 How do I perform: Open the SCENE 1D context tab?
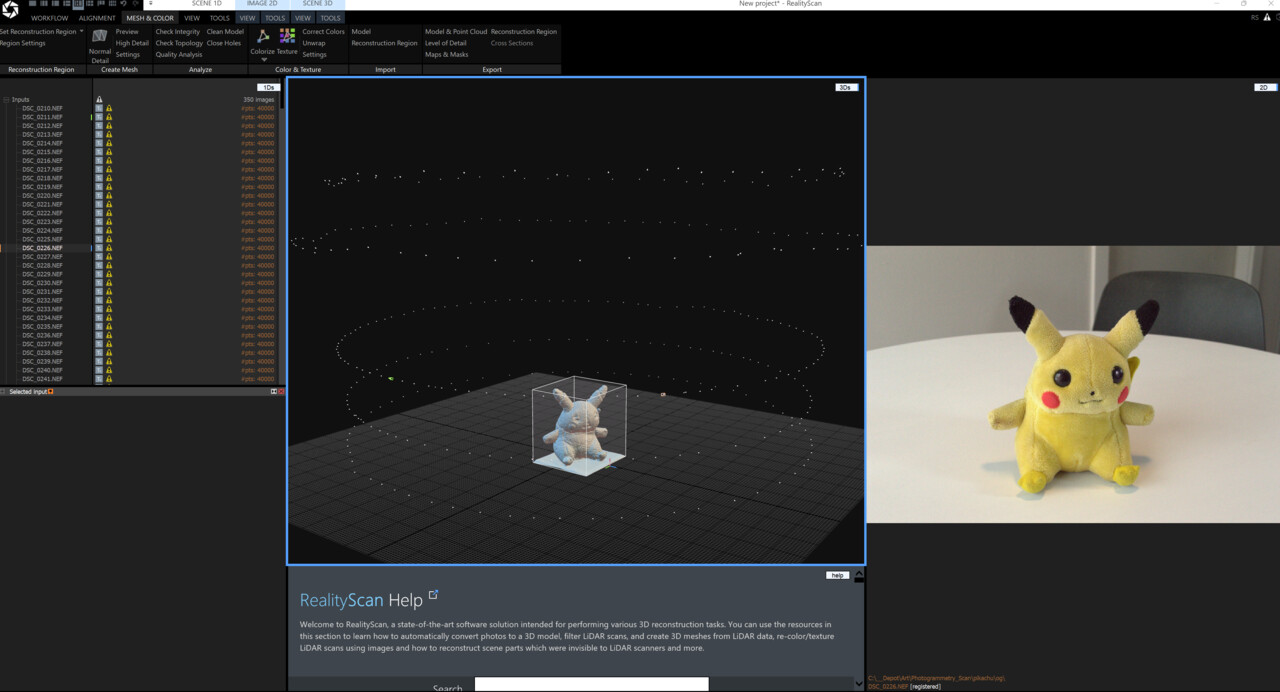[207, 4]
